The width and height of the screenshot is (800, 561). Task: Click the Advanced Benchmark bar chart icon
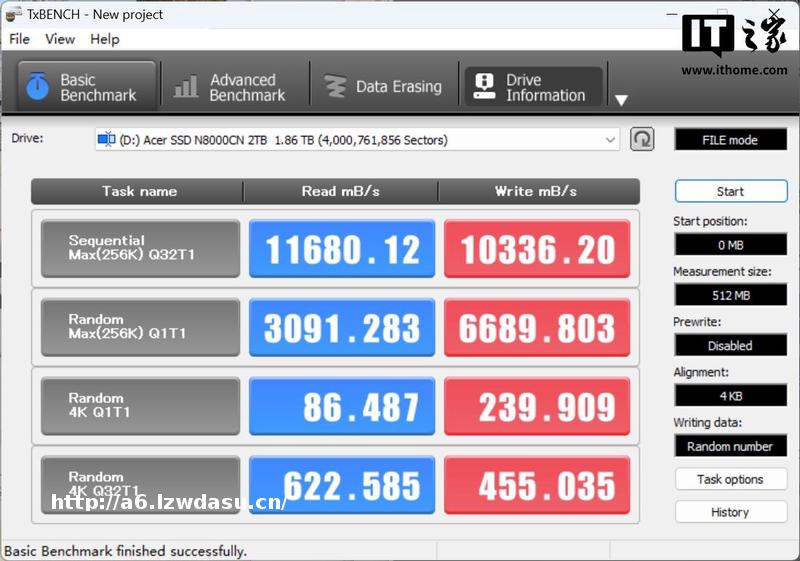(186, 86)
